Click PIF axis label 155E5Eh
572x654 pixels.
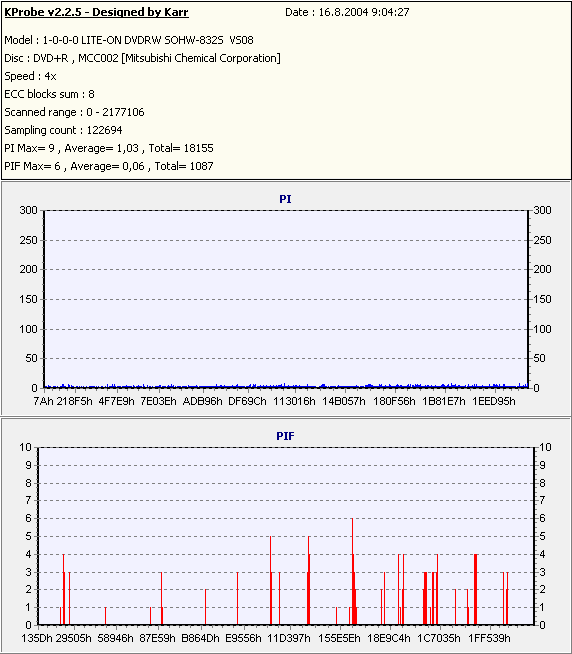pos(339,638)
